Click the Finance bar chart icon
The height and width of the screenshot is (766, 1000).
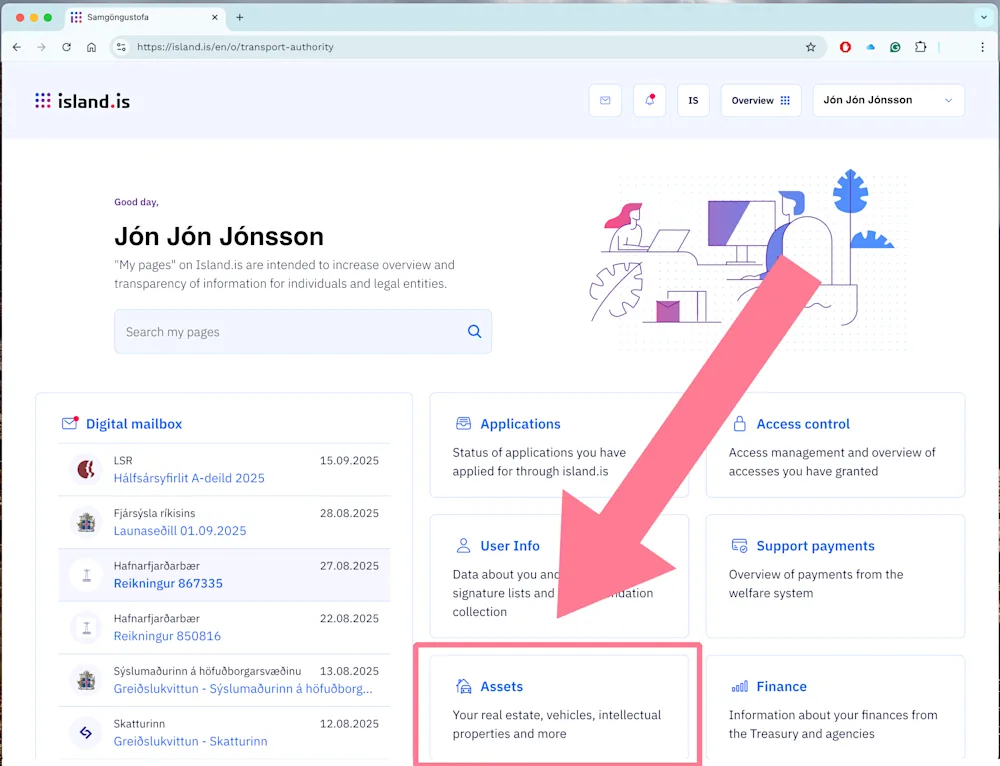(740, 686)
